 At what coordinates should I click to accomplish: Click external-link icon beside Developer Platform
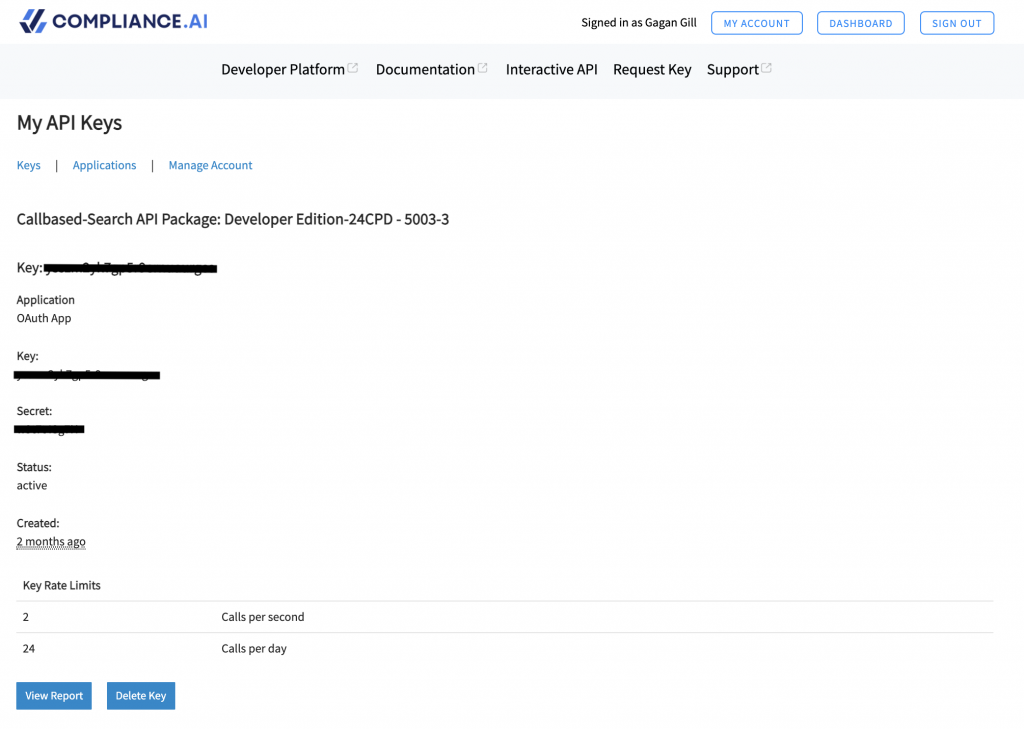pos(353,68)
